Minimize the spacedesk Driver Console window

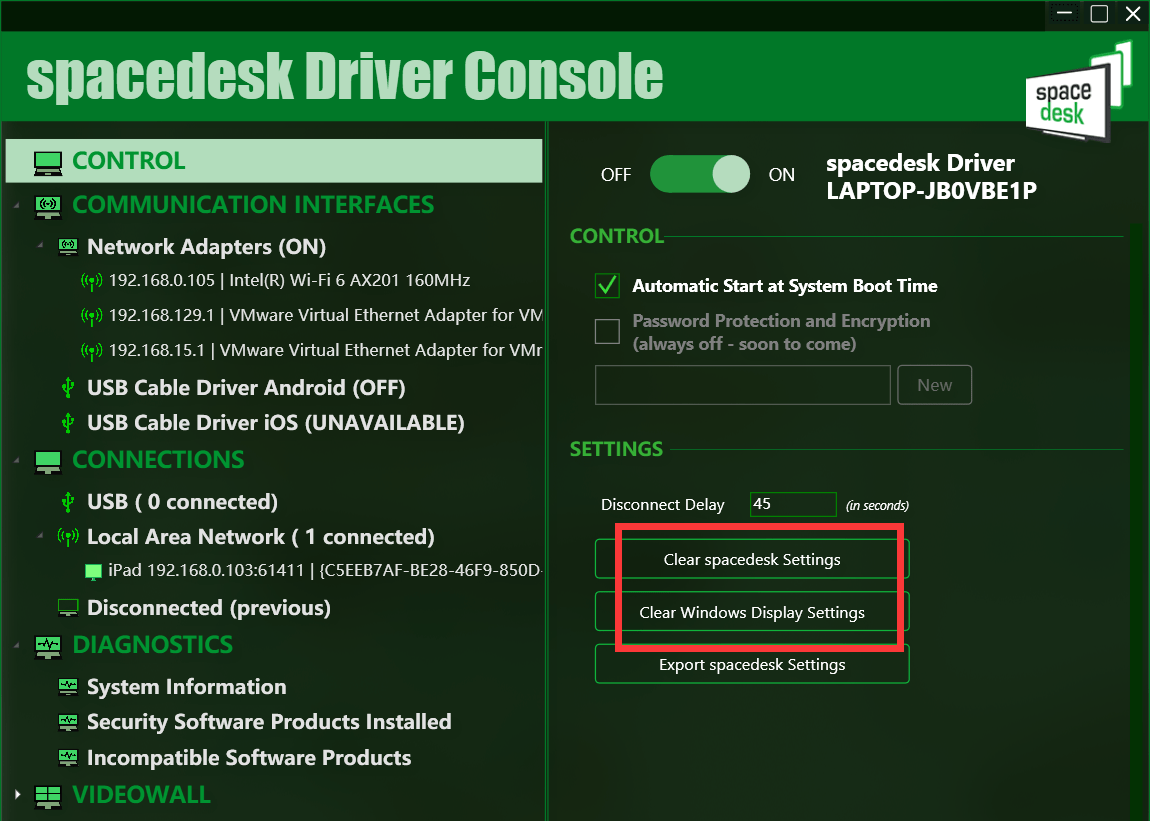1064,14
